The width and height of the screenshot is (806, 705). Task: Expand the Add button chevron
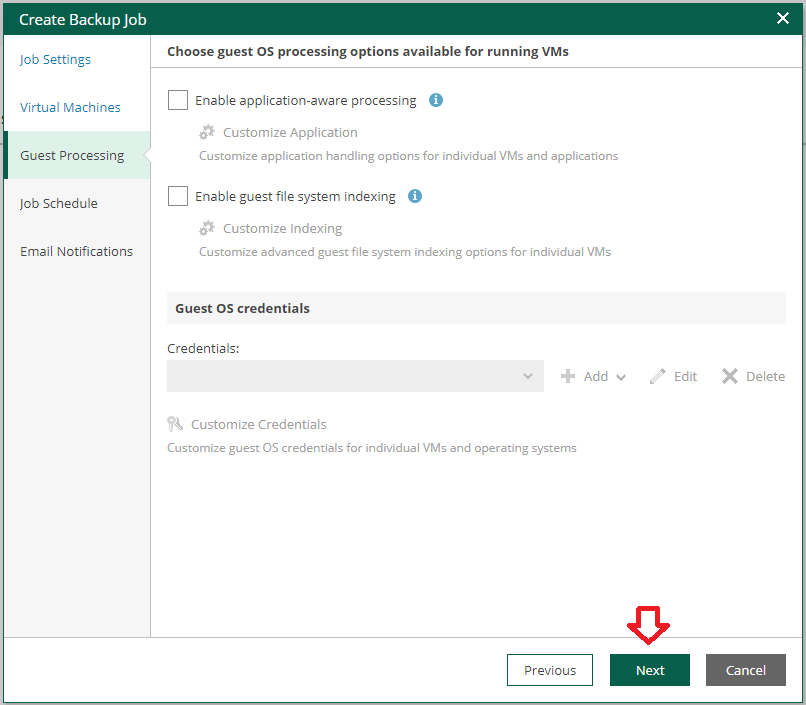point(621,377)
